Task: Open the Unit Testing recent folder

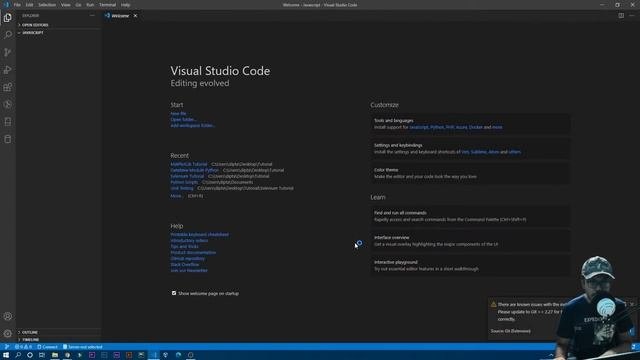Action: 182,189
